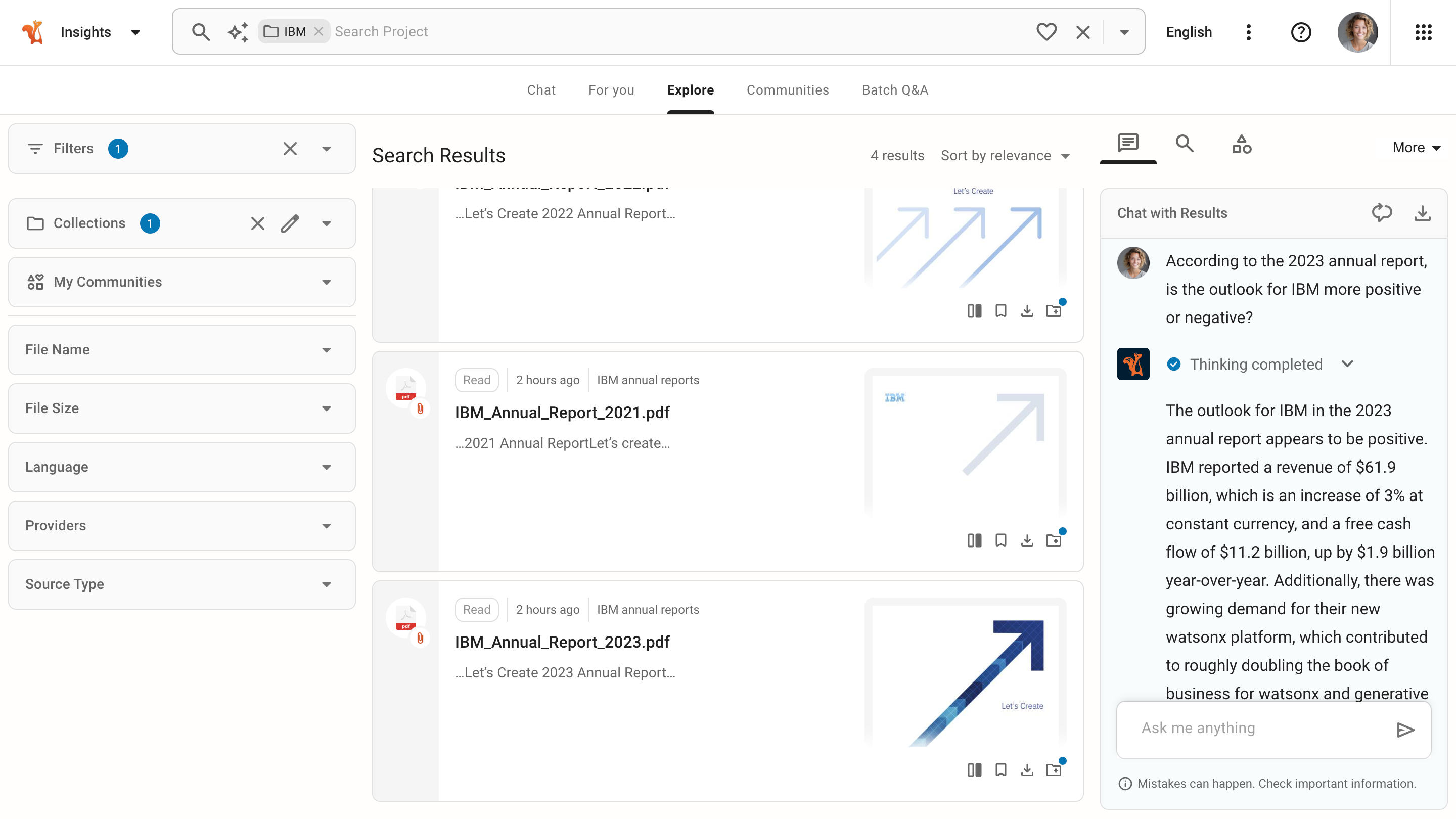
Task: Click IBM annual reports label on 2021 result
Action: (648, 380)
